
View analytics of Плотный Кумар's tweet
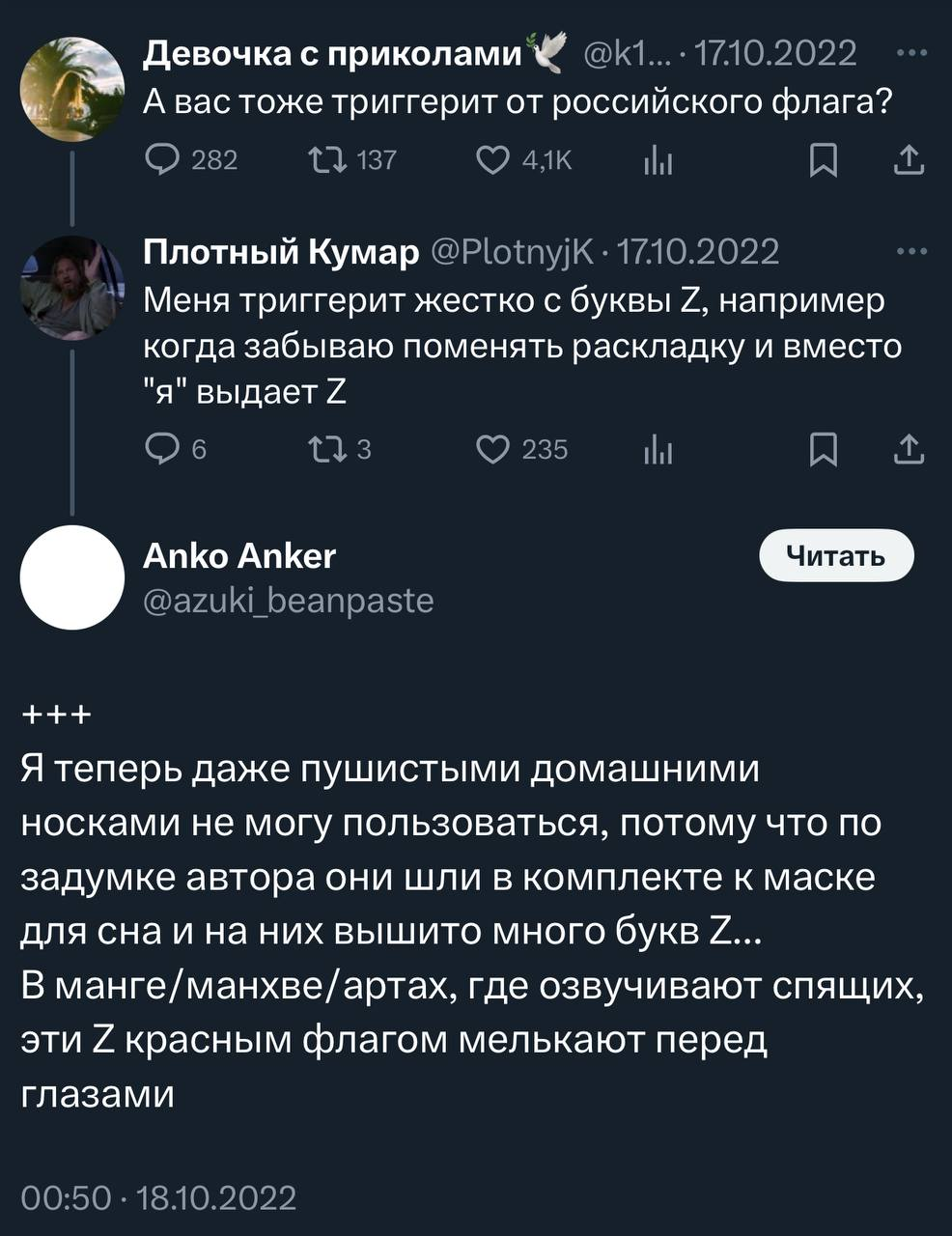tap(658, 450)
